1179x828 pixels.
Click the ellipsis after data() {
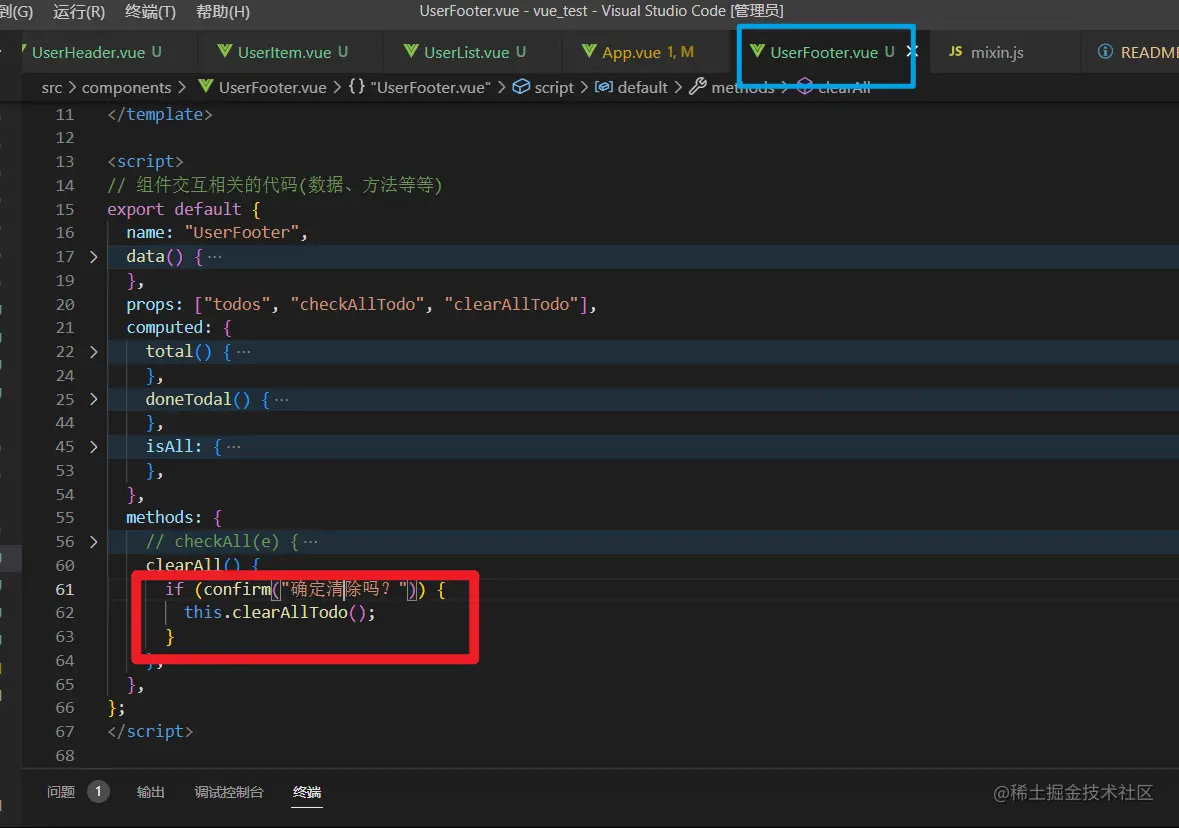(x=214, y=256)
